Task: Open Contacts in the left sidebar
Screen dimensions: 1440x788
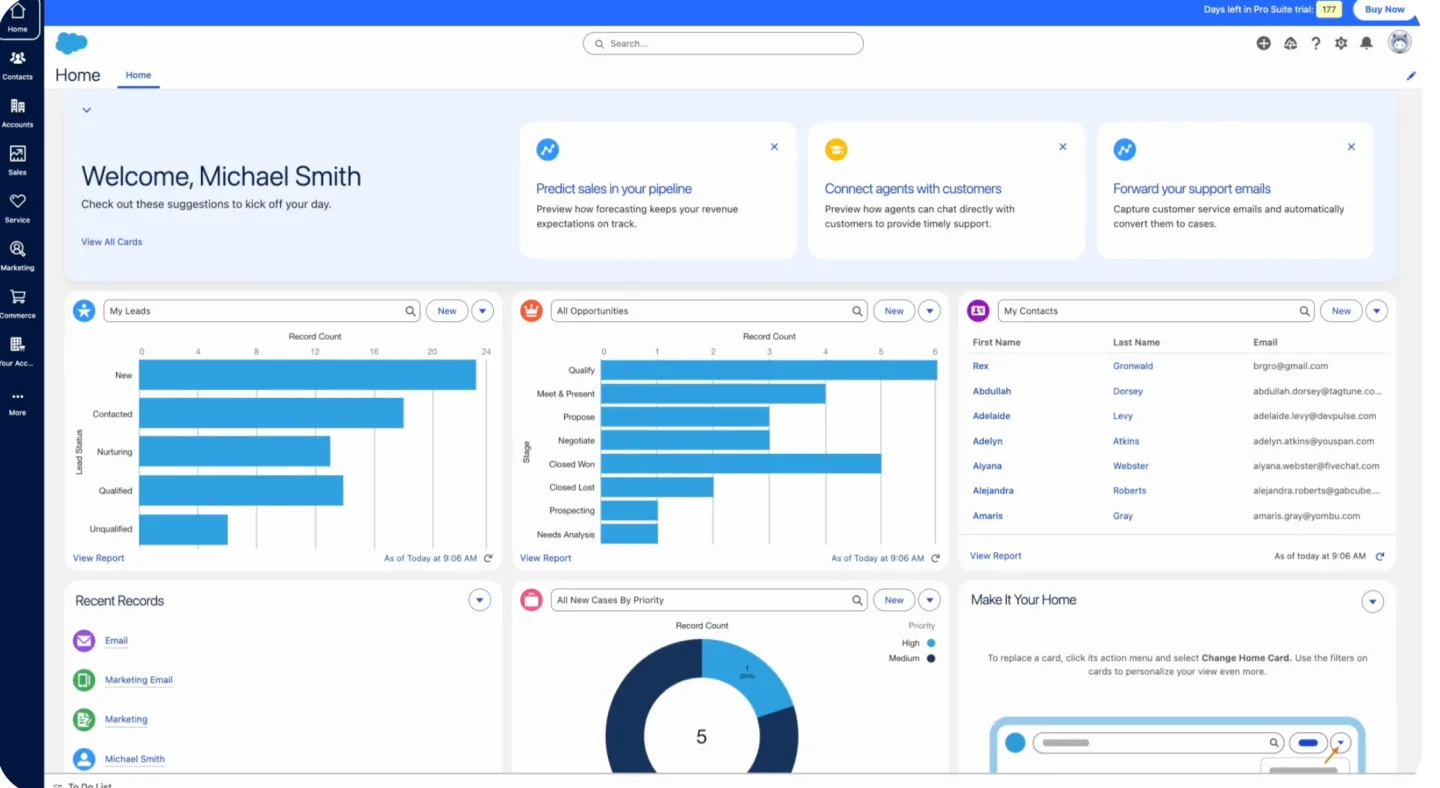Action: click(x=18, y=66)
